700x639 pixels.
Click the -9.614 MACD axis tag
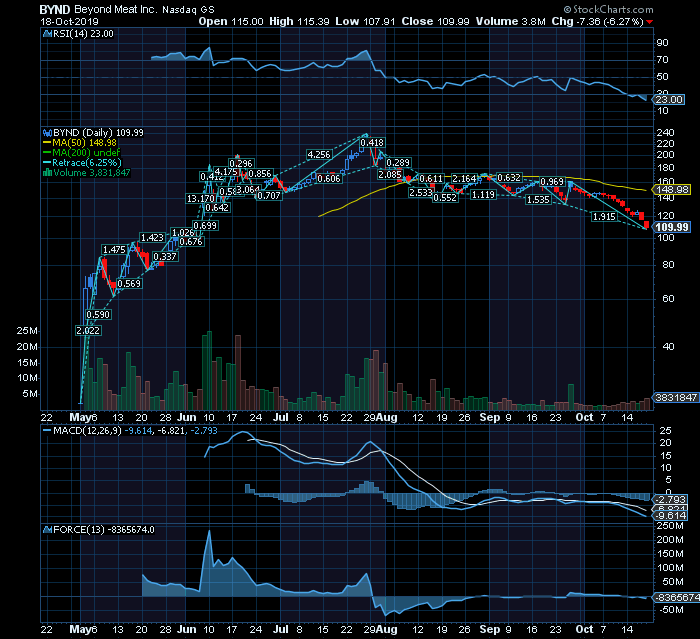tap(670, 516)
